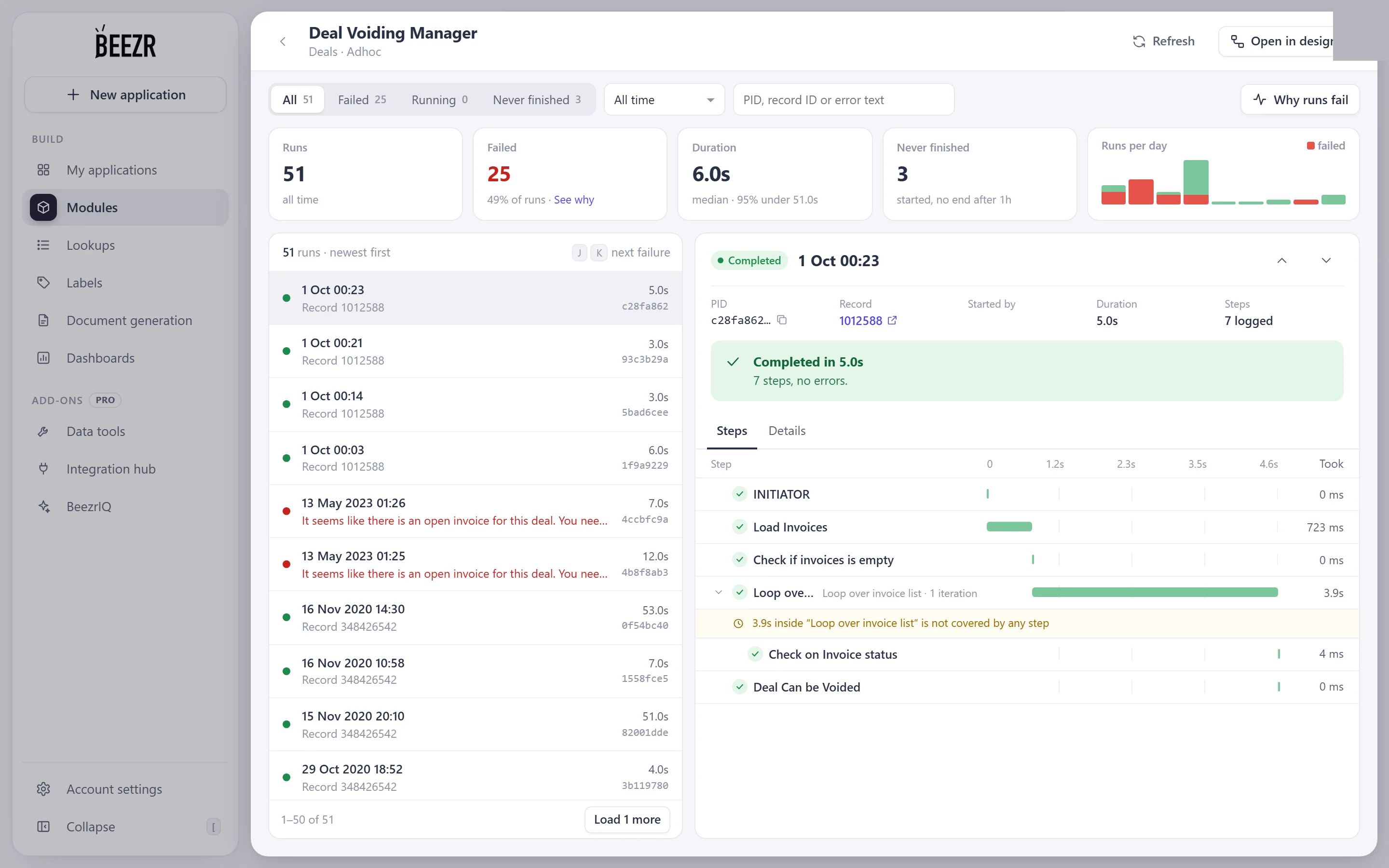Select the 13 May 2023 01:26 failed run

475,512
